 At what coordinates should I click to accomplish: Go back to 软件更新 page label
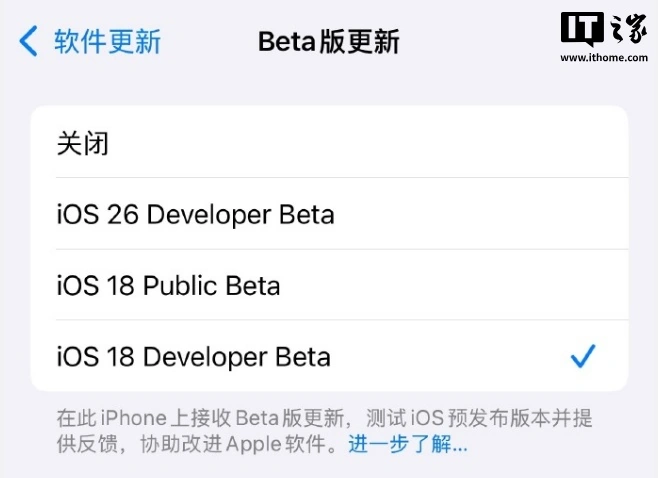click(x=107, y=42)
